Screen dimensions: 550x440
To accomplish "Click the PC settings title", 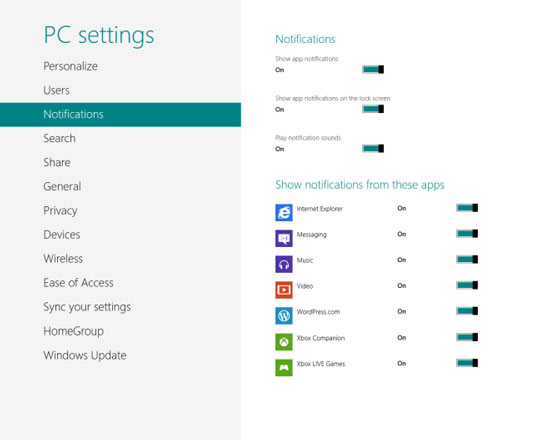I will 99,36.
